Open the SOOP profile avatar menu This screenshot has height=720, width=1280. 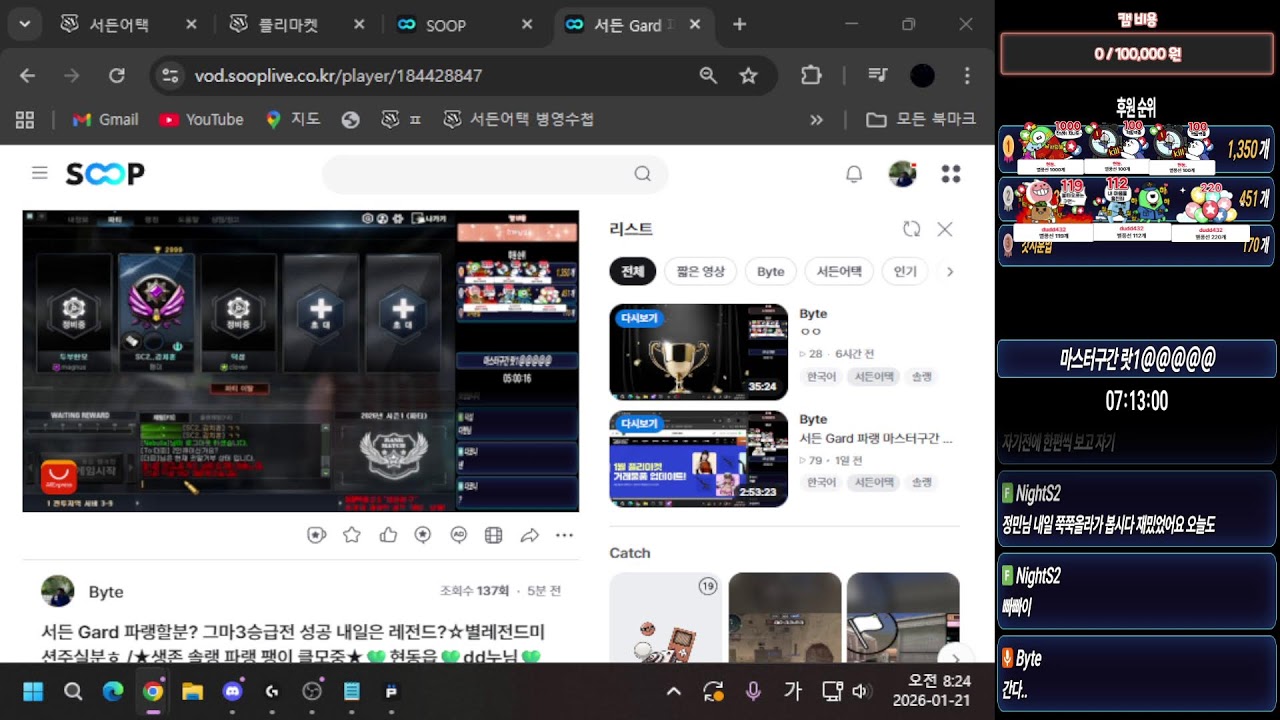(902, 174)
